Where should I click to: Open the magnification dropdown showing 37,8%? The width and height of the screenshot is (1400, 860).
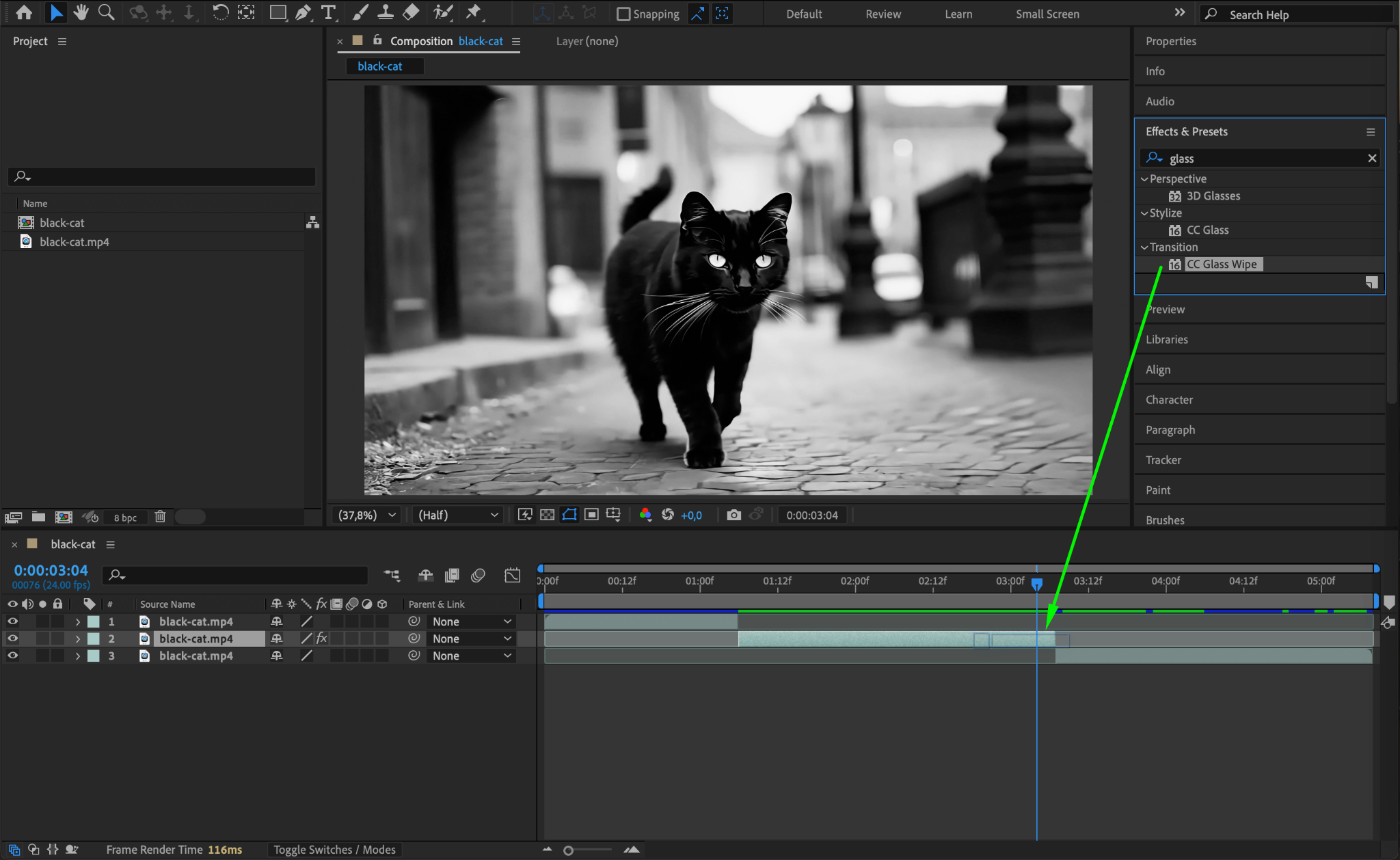[367, 515]
